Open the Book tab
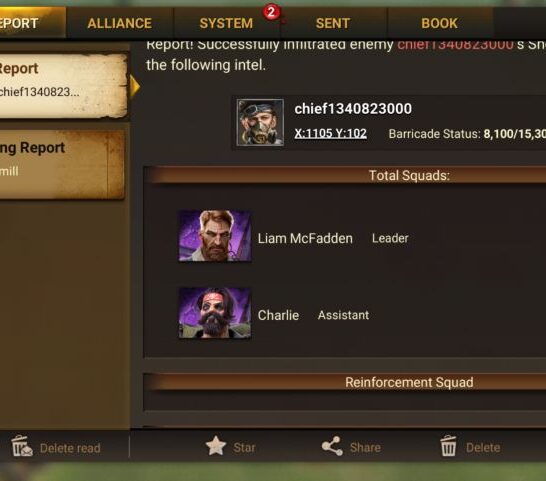The width and height of the screenshot is (546, 481). (439, 23)
